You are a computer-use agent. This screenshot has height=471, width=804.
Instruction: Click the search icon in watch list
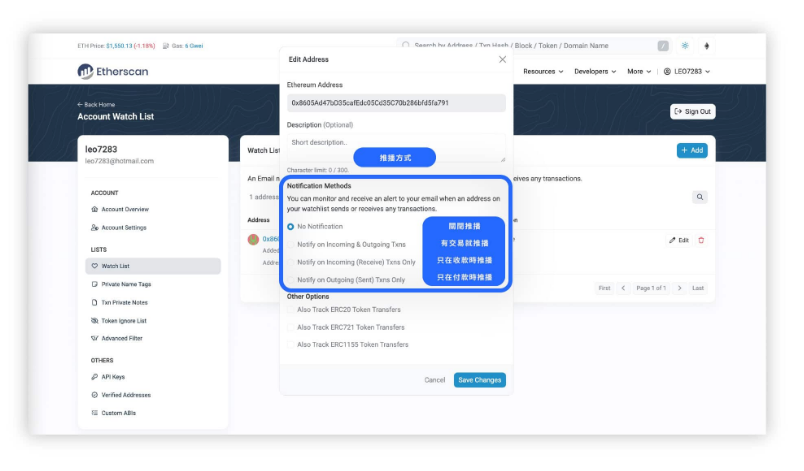tap(699, 197)
